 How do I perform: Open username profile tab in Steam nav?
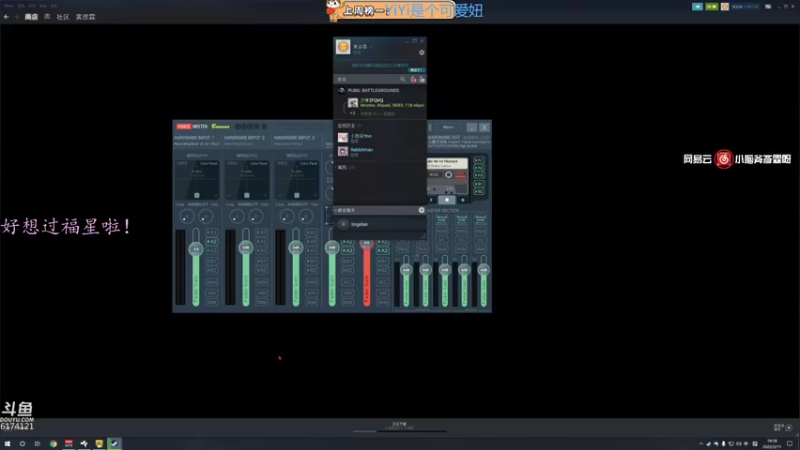(x=85, y=17)
